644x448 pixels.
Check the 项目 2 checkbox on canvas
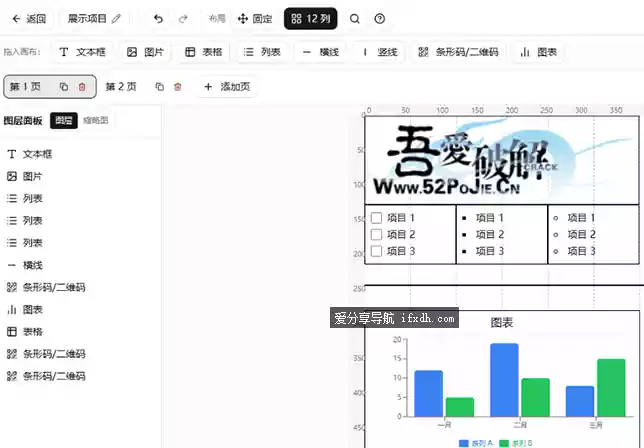376,234
